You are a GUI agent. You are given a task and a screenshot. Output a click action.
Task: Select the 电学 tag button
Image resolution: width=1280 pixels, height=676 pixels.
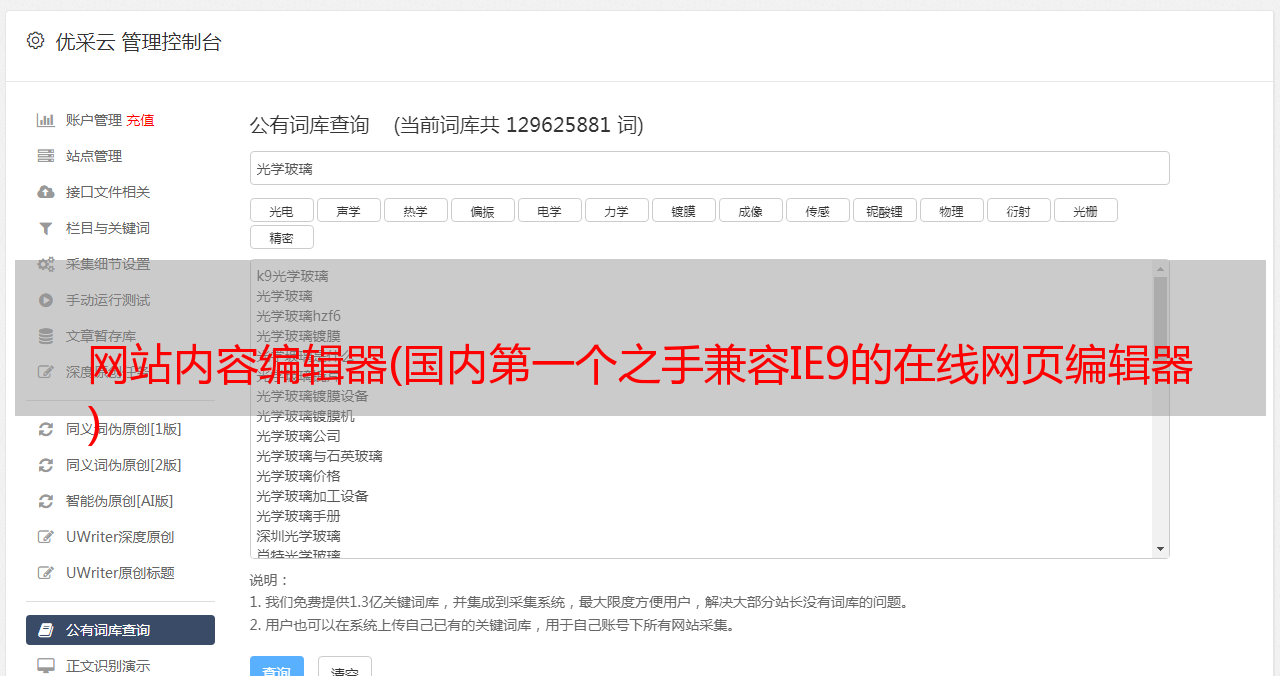tap(550, 211)
